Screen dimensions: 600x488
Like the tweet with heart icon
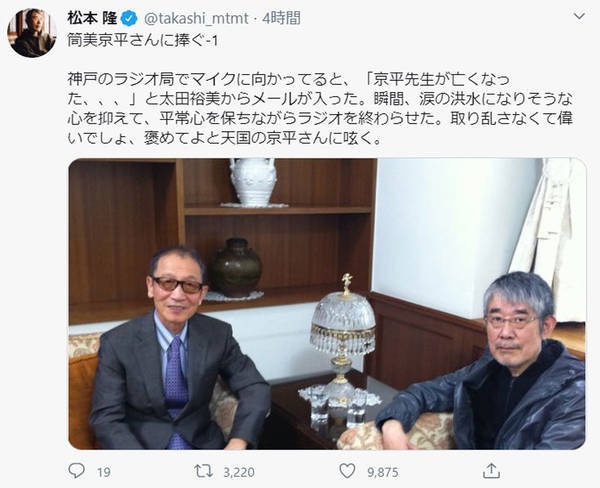347,471
